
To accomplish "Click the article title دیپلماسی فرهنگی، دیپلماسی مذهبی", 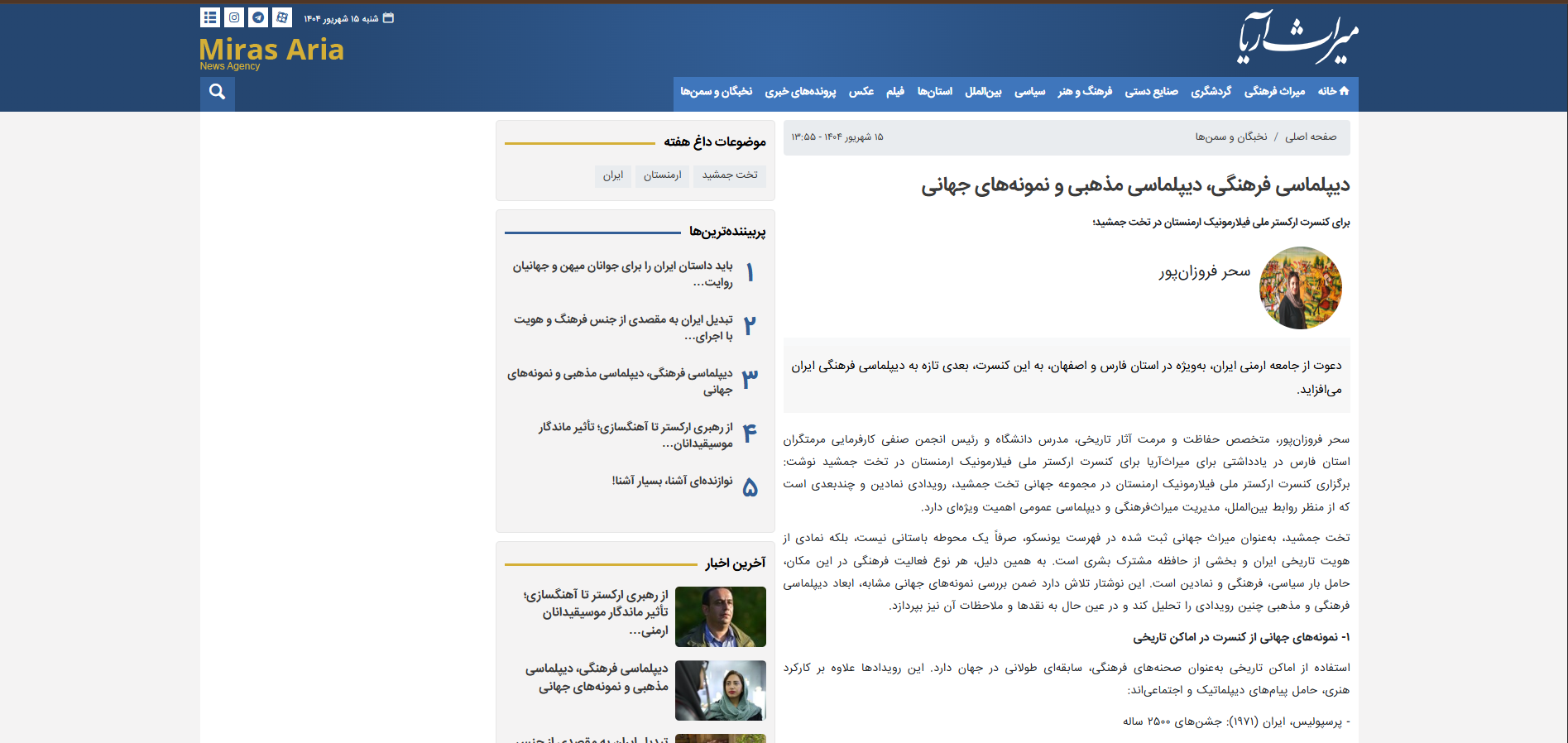I will 1135,185.
